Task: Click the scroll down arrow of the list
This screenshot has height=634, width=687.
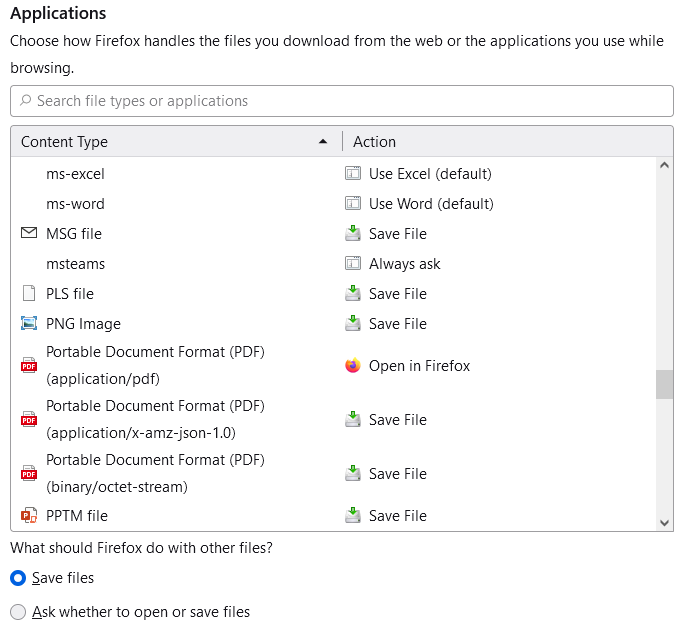Action: tap(665, 522)
